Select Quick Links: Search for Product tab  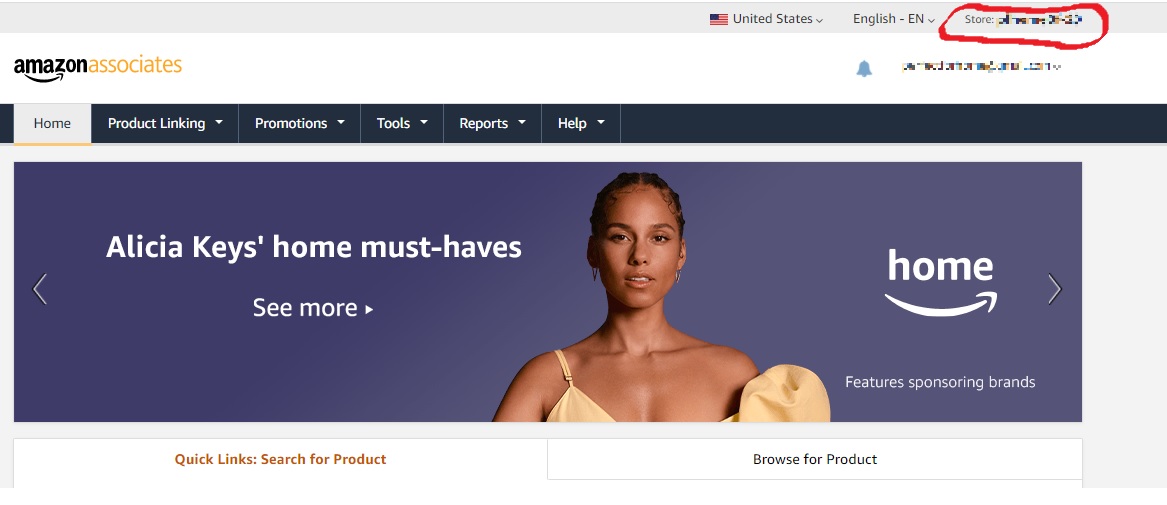click(x=281, y=459)
